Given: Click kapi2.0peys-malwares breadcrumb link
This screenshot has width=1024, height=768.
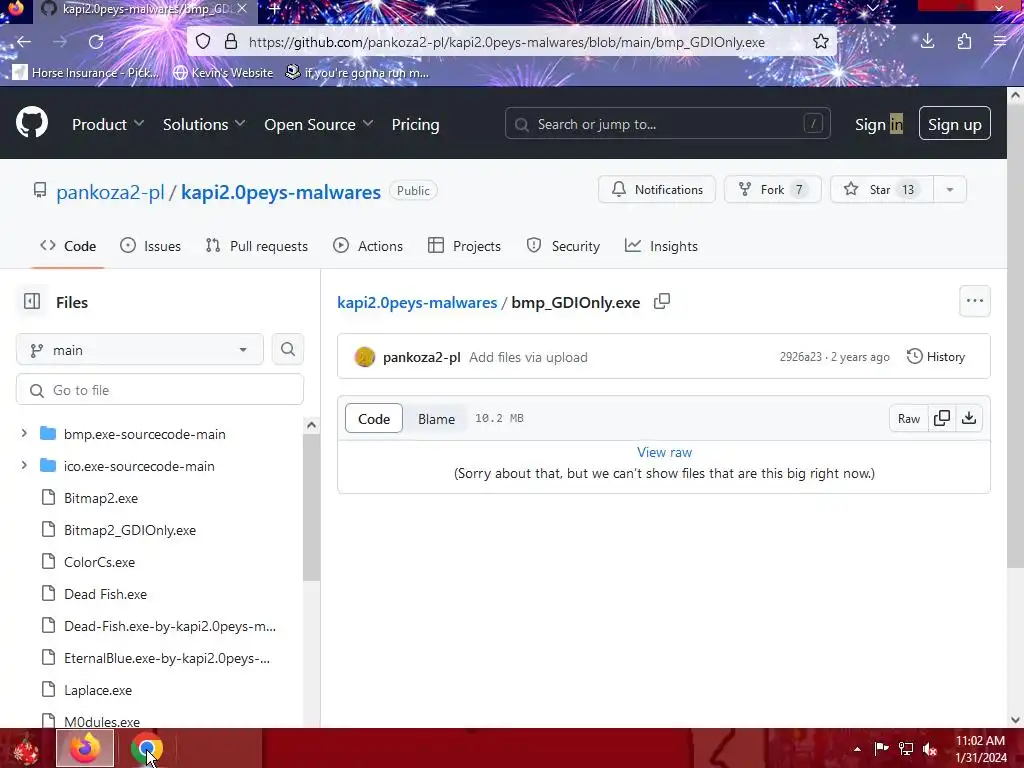Looking at the screenshot, I should pos(417,302).
